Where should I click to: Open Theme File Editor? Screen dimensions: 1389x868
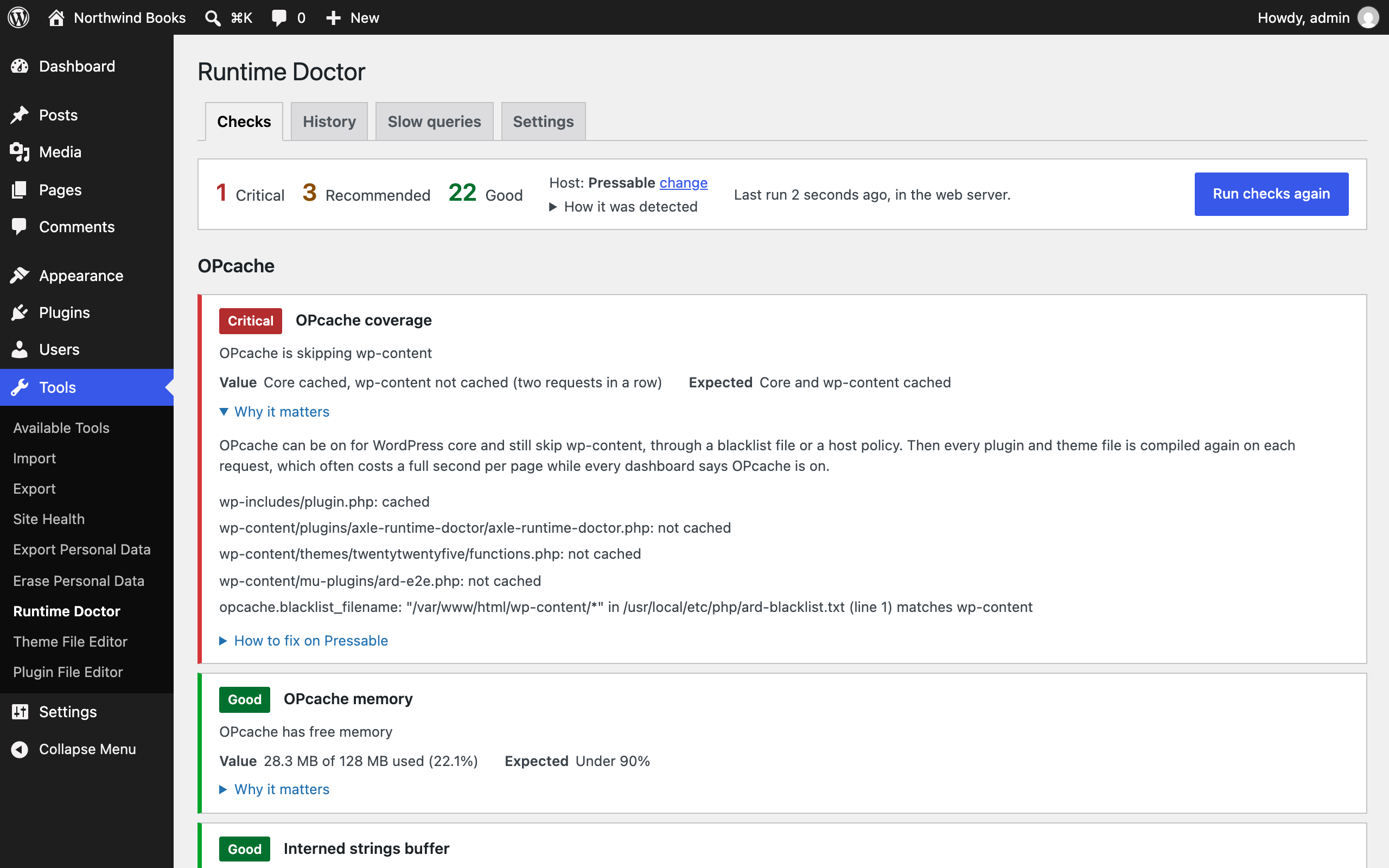tap(70, 641)
